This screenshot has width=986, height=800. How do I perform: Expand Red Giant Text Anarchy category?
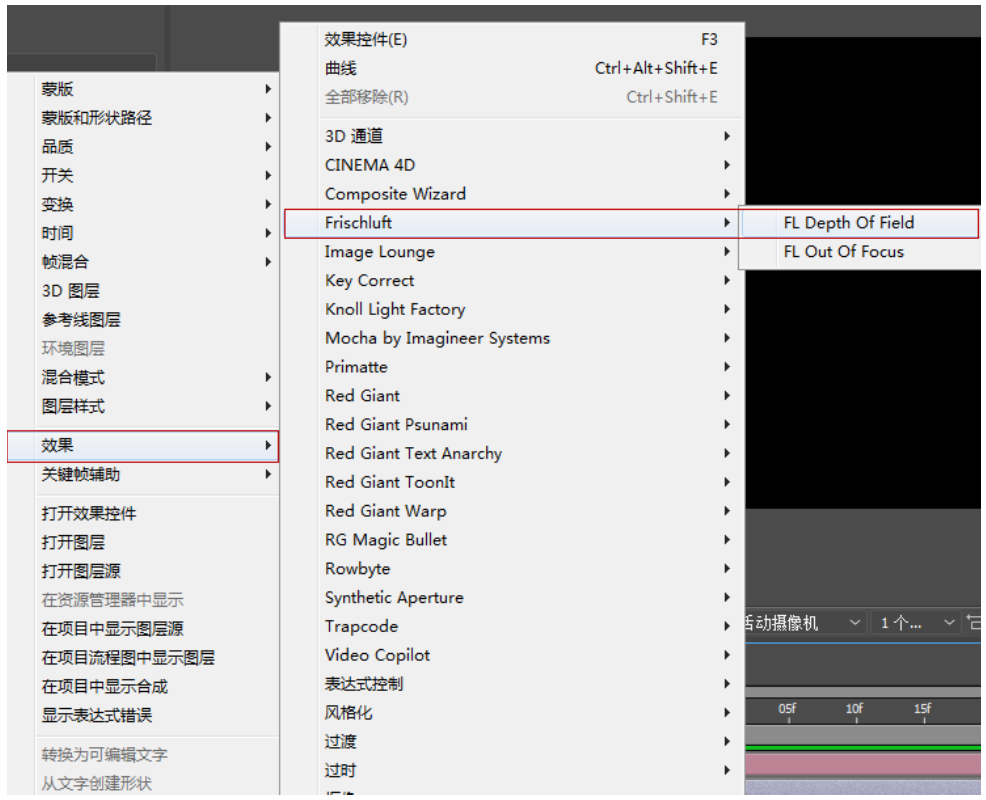tap(512, 453)
